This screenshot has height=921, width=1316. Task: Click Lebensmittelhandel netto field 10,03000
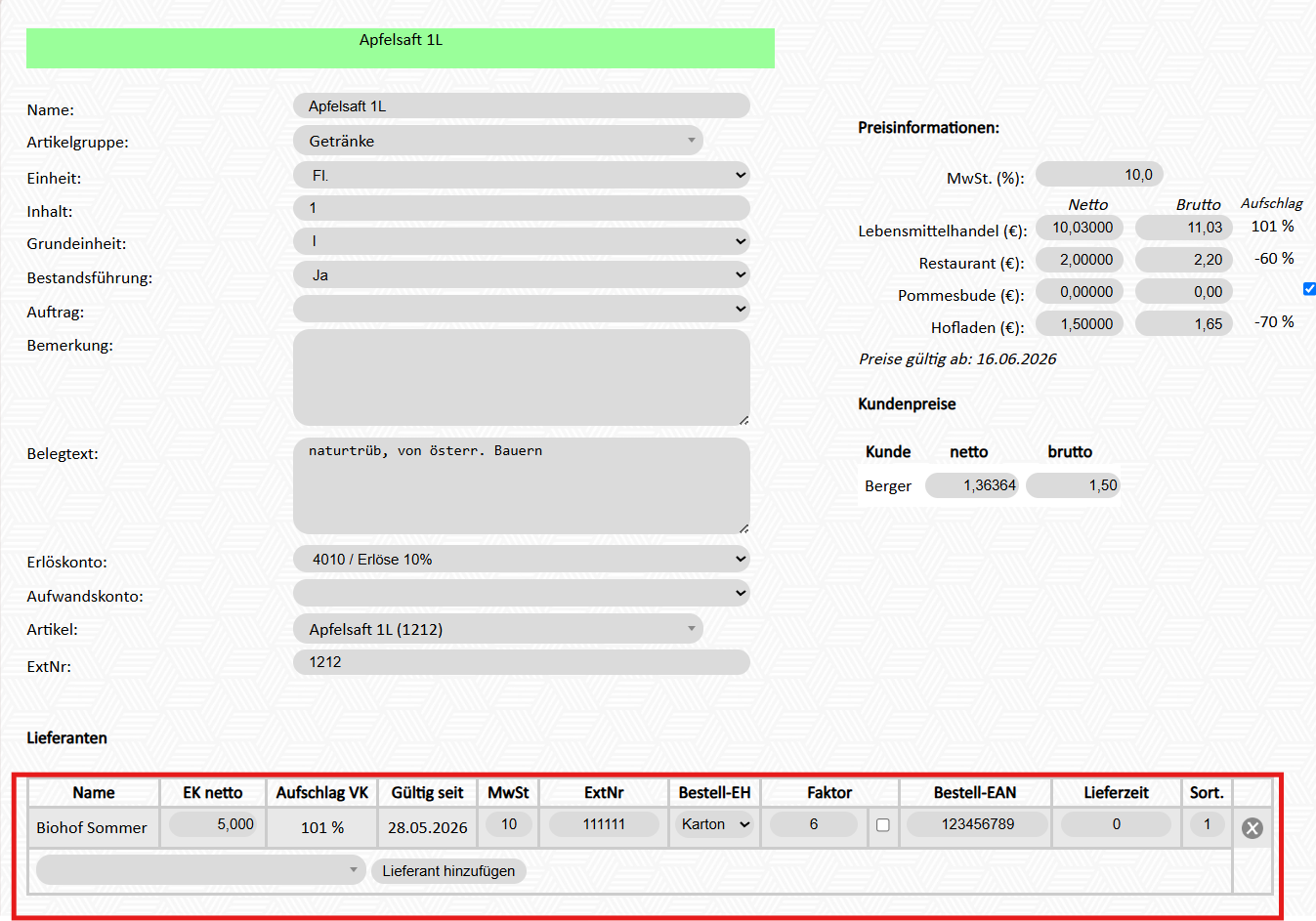(1080, 228)
